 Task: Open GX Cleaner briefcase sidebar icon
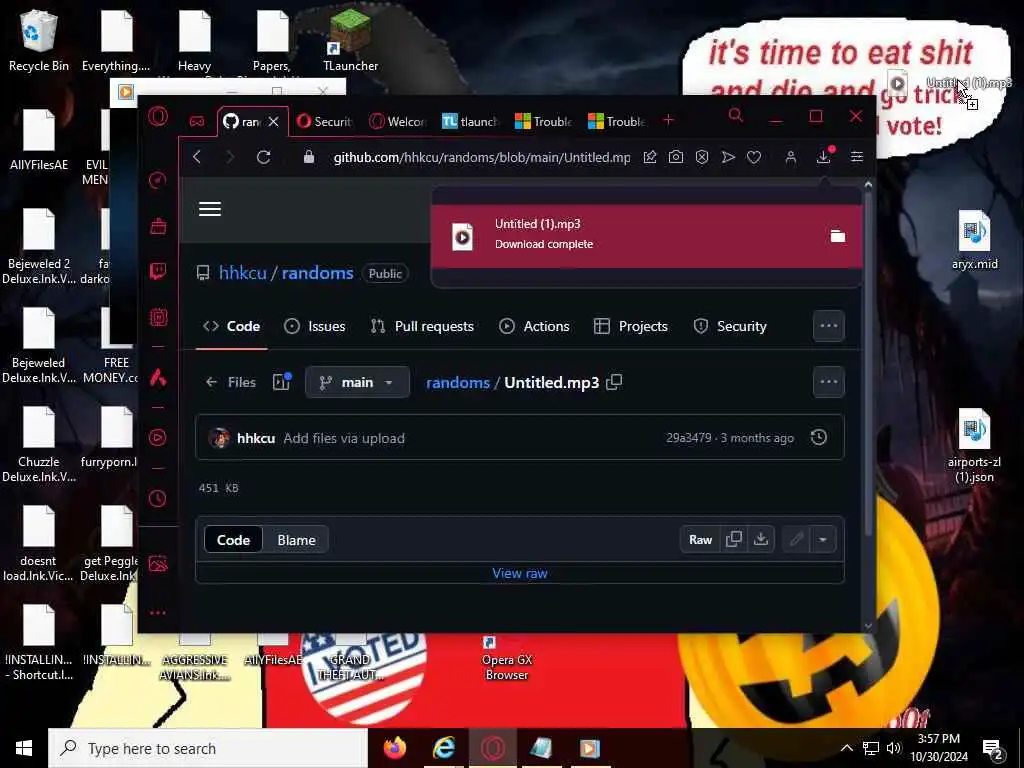pos(158,226)
